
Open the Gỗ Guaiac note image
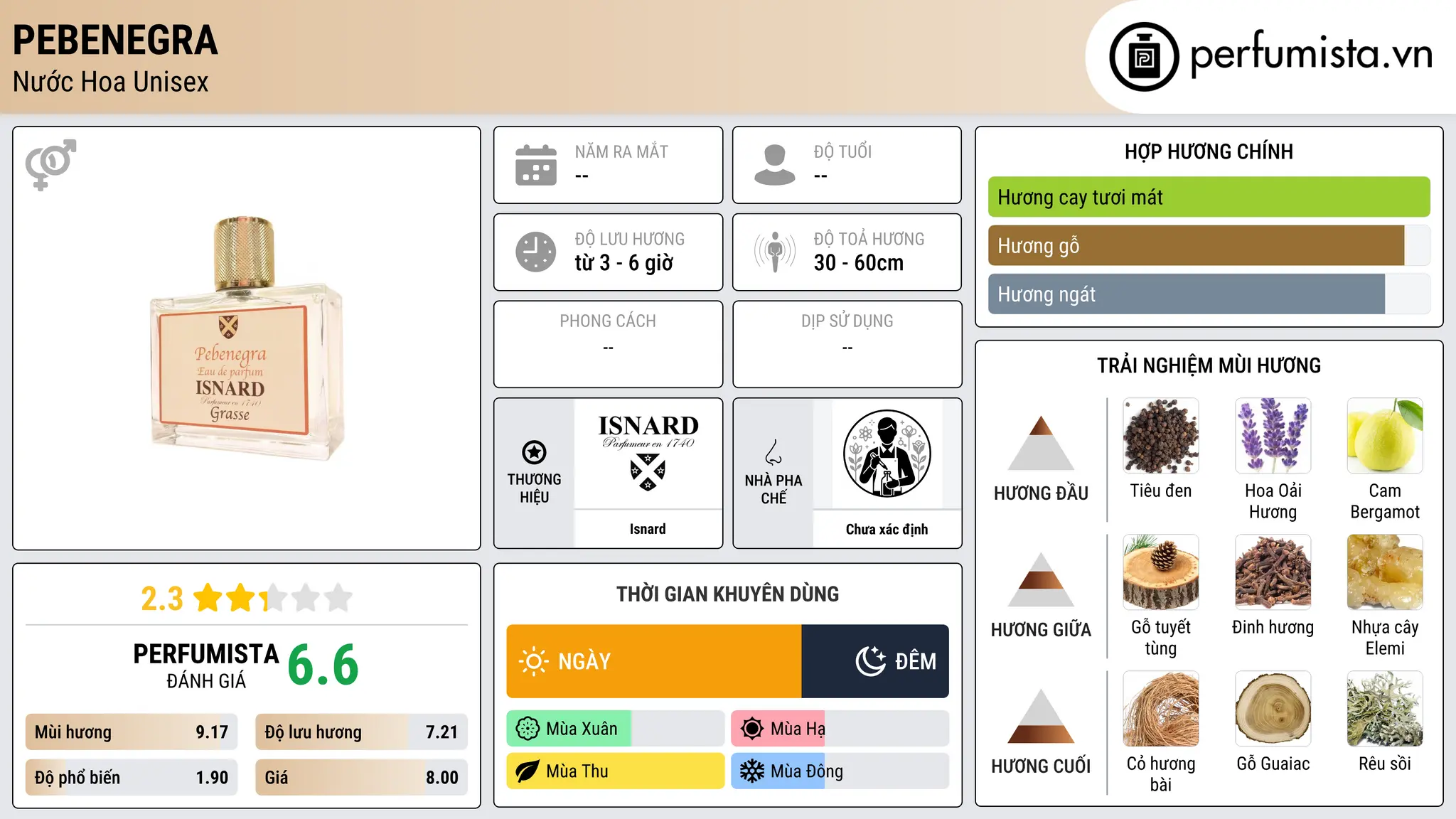click(1273, 708)
